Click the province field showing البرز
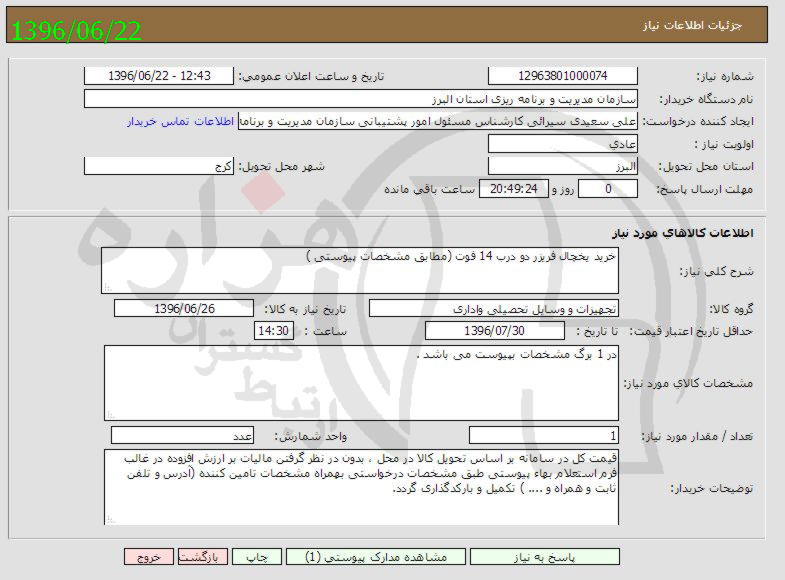 pos(563,166)
